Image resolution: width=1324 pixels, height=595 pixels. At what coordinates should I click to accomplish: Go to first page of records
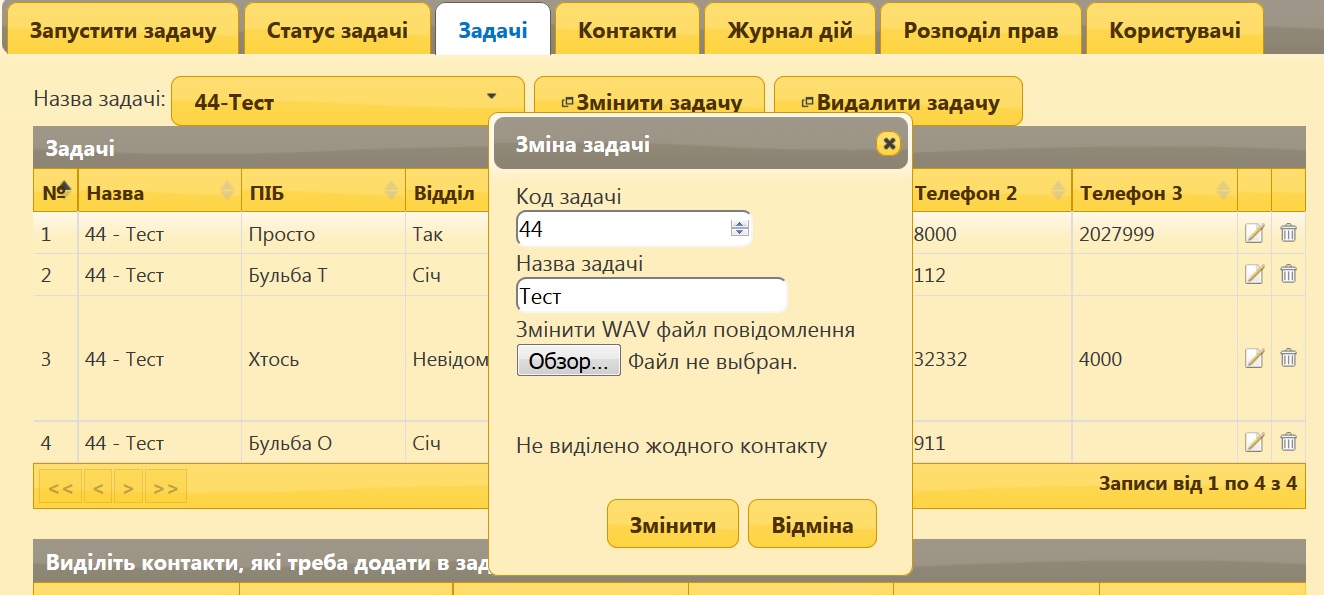point(60,487)
